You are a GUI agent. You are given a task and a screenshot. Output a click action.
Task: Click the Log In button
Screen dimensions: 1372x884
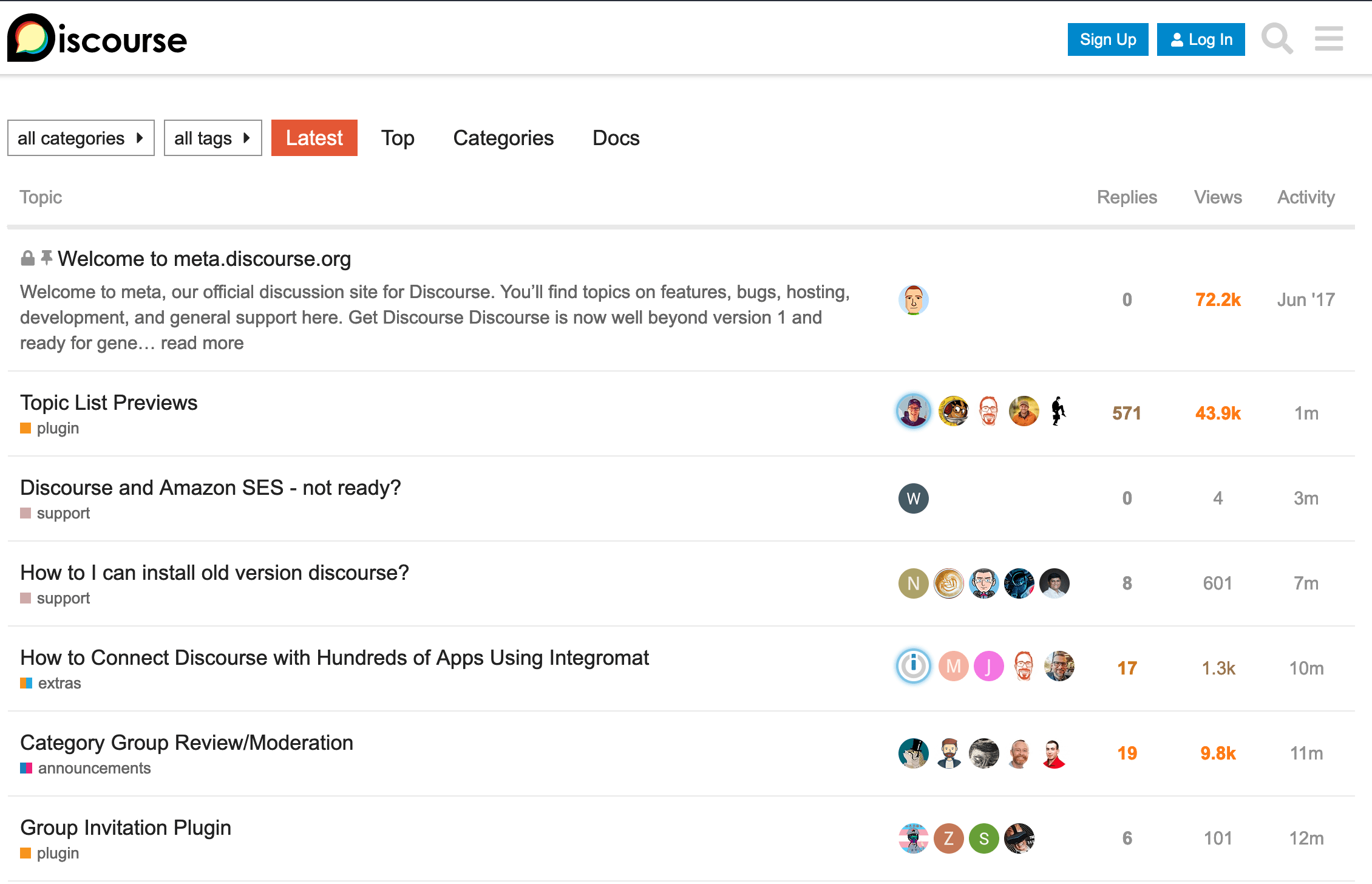click(1200, 39)
